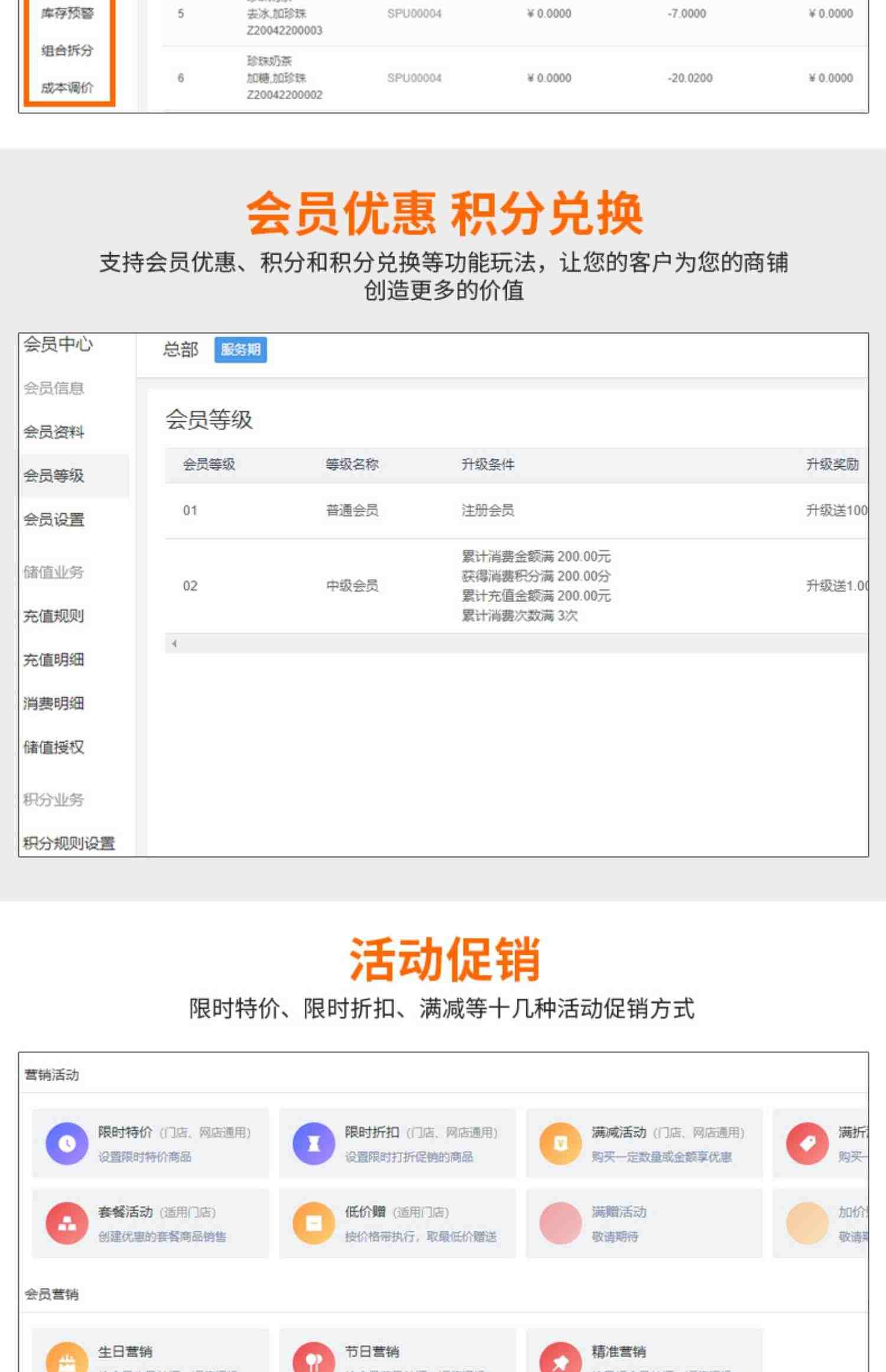Click the 中级会员 table cell
The height and width of the screenshot is (1372, 886).
(352, 586)
